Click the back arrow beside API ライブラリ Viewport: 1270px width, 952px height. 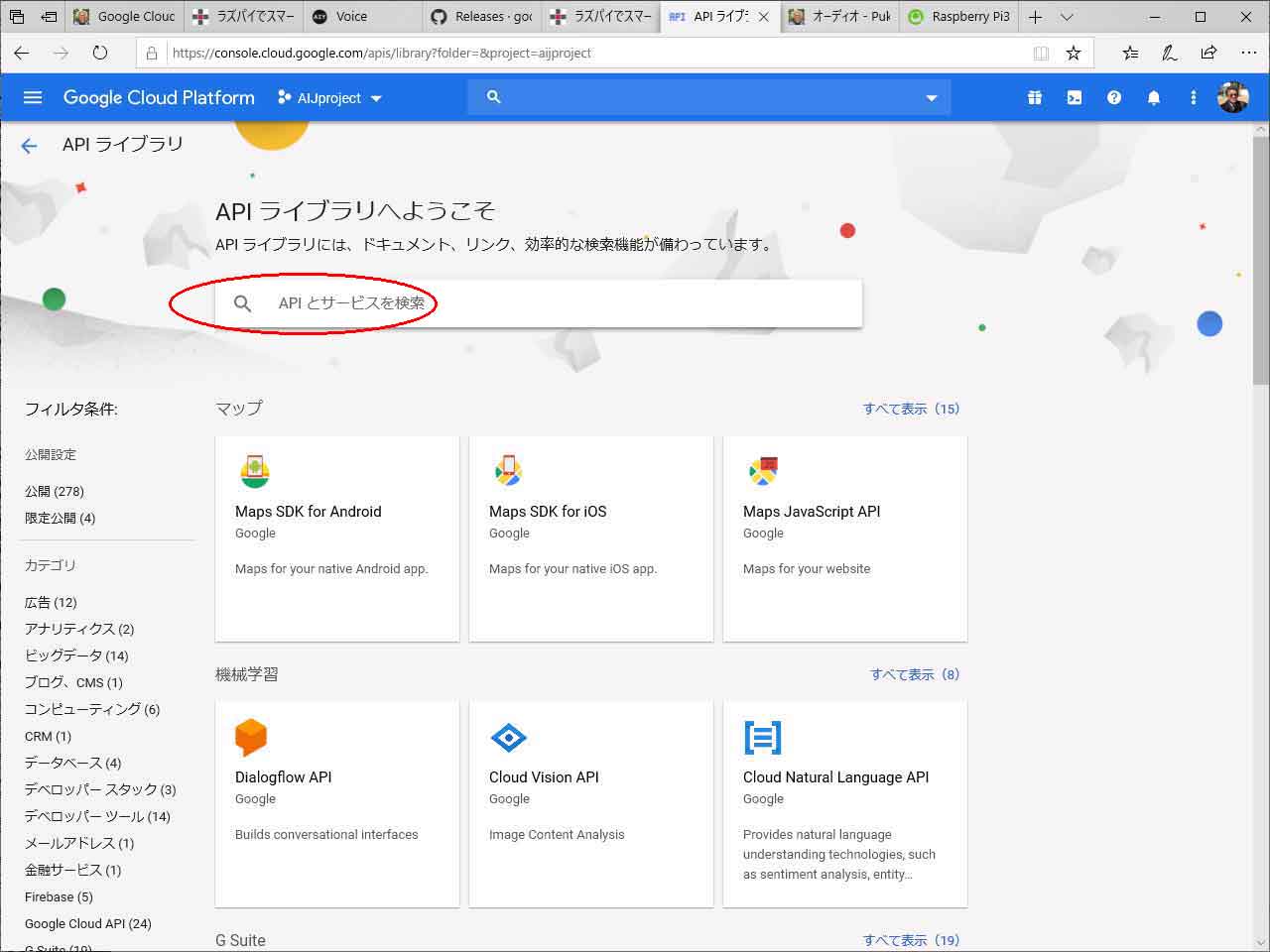click(x=29, y=146)
